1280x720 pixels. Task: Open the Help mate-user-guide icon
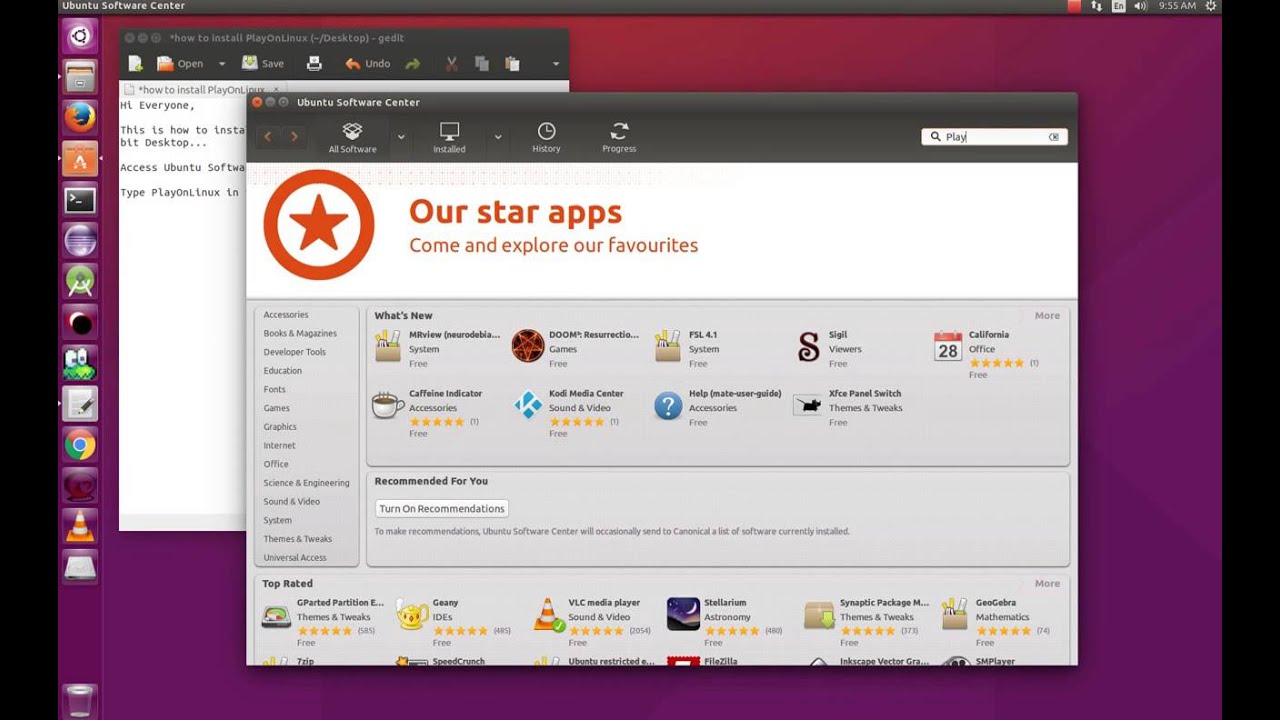pos(668,405)
